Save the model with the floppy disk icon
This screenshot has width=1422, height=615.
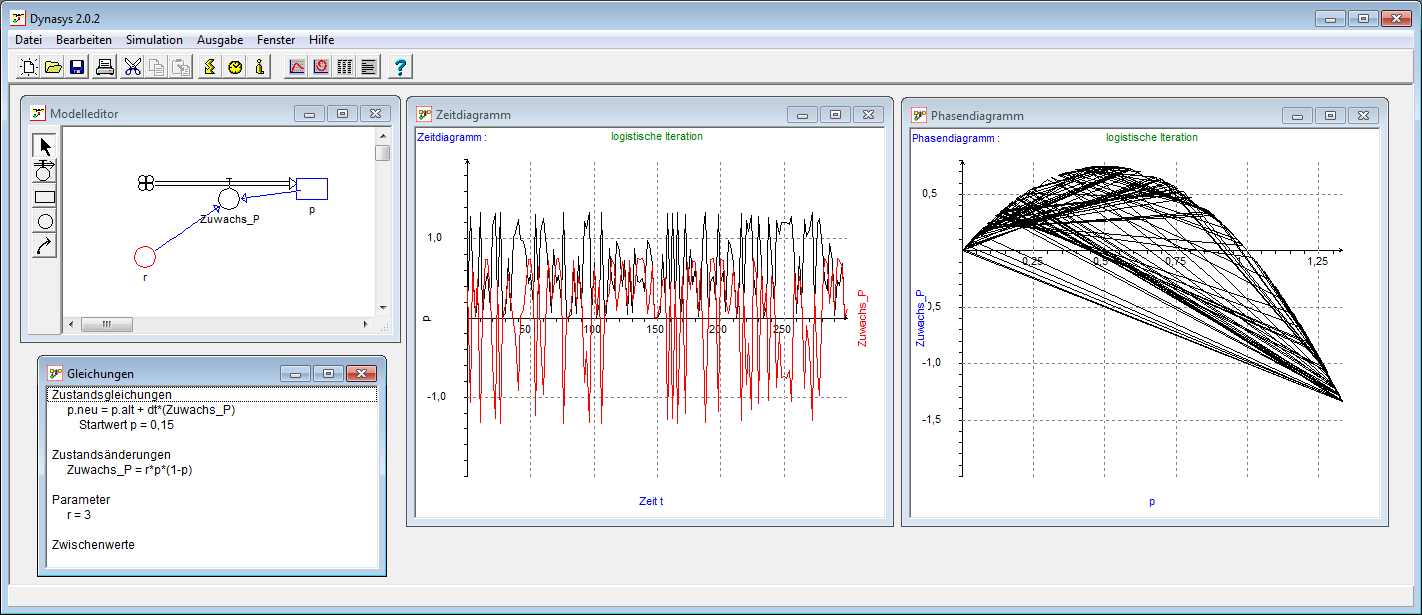pyautogui.click(x=77, y=67)
